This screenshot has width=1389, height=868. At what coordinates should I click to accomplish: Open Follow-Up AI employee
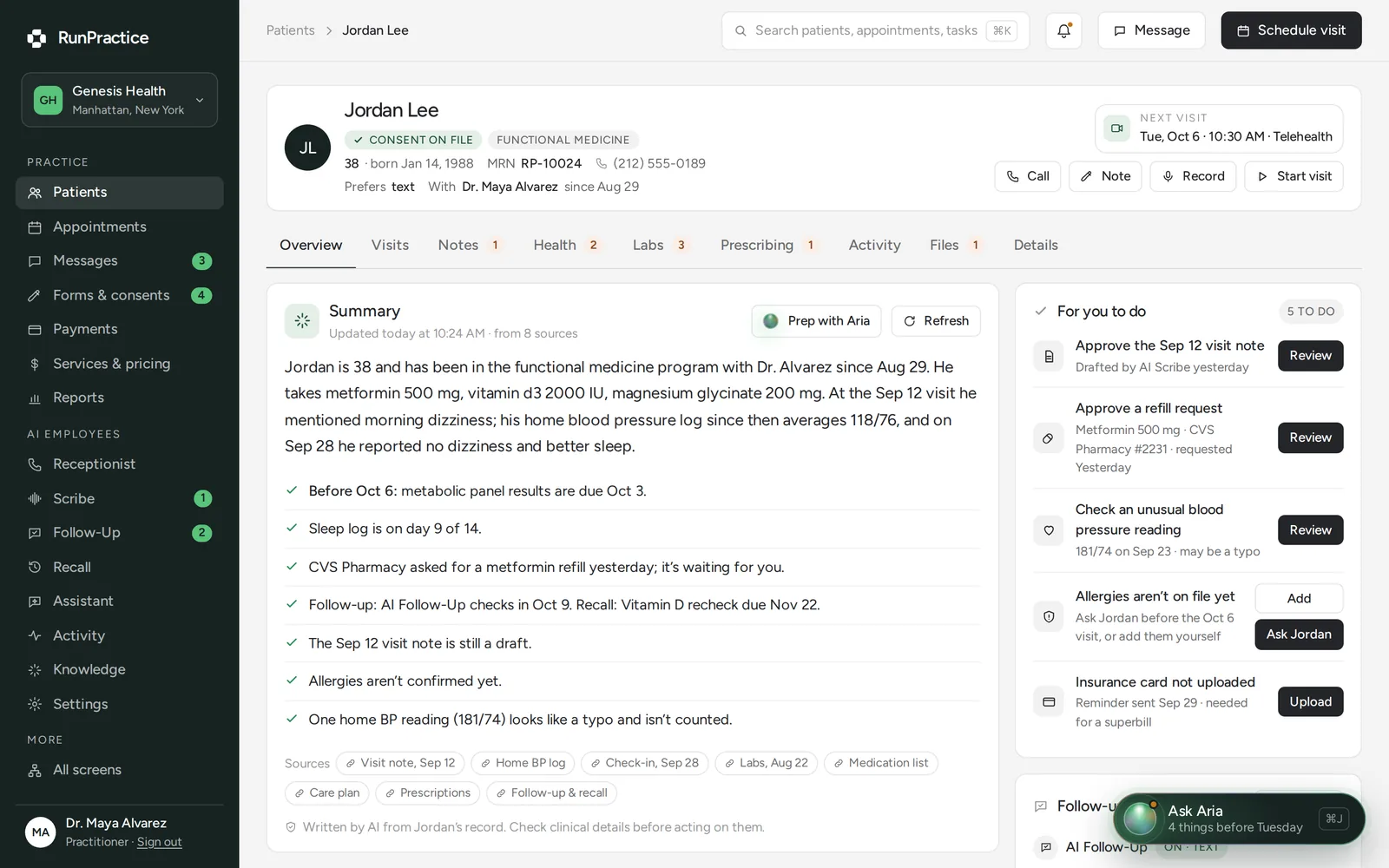pyautogui.click(x=119, y=533)
